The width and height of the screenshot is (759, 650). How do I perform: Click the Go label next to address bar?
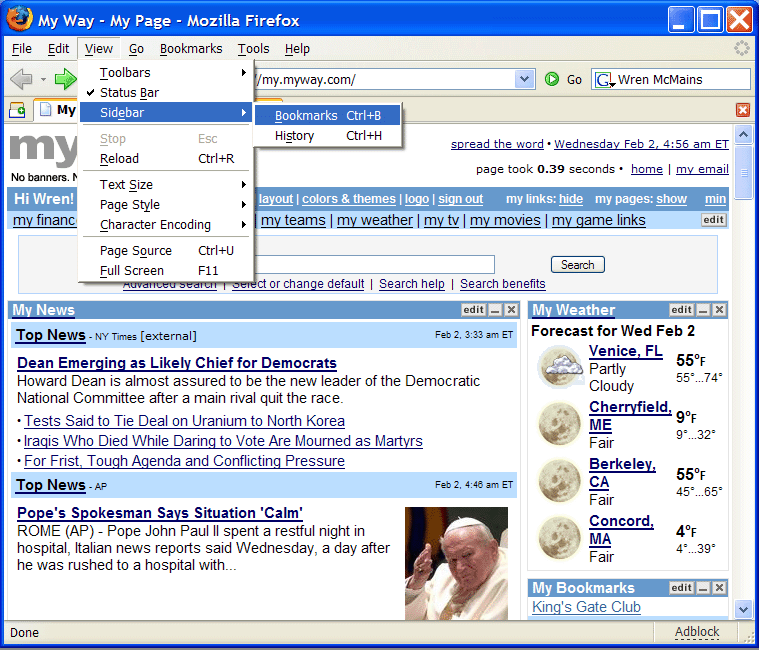point(574,79)
